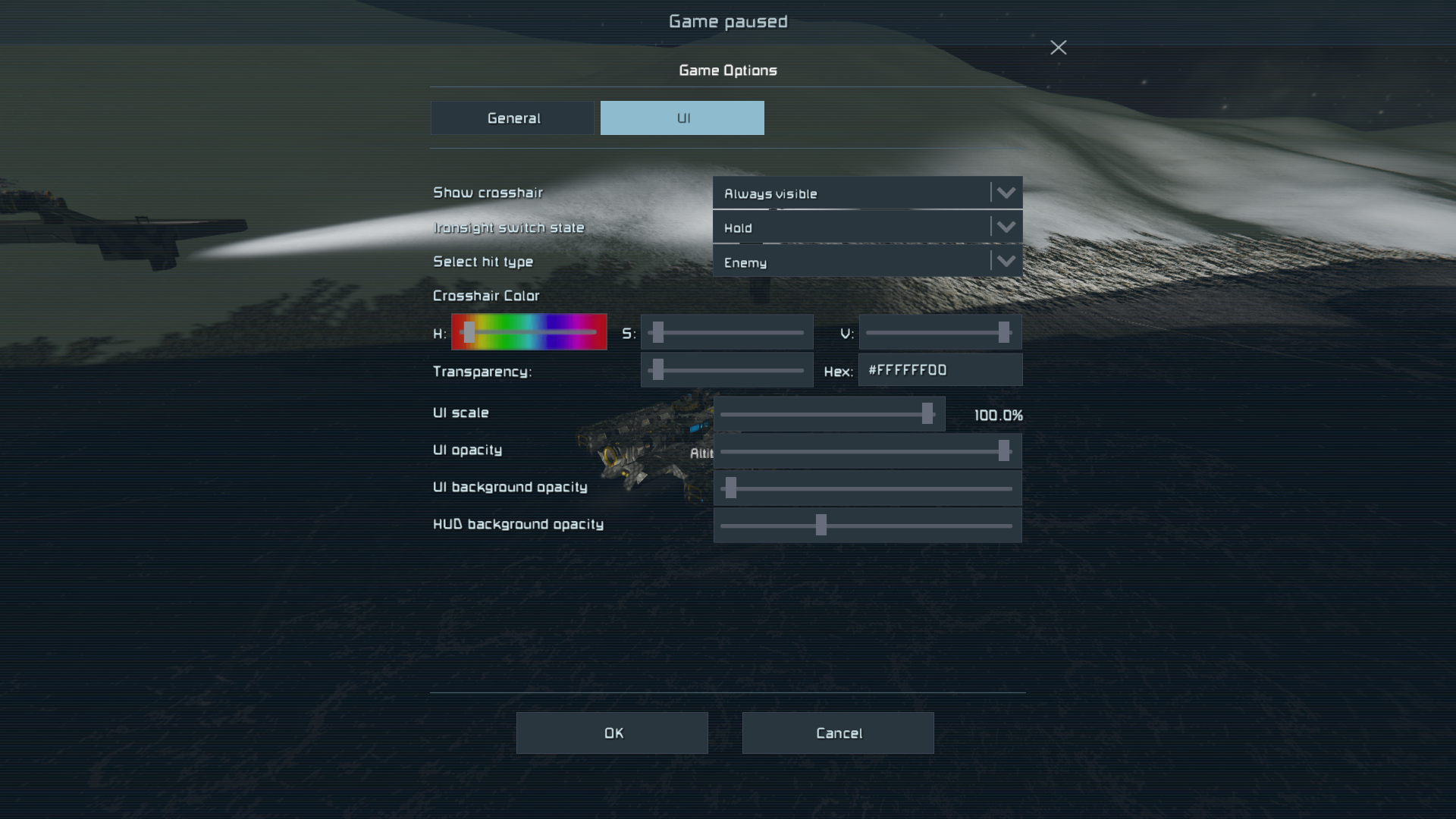Click the UI background opacity slider
This screenshot has width=1456, height=819.
868,488
